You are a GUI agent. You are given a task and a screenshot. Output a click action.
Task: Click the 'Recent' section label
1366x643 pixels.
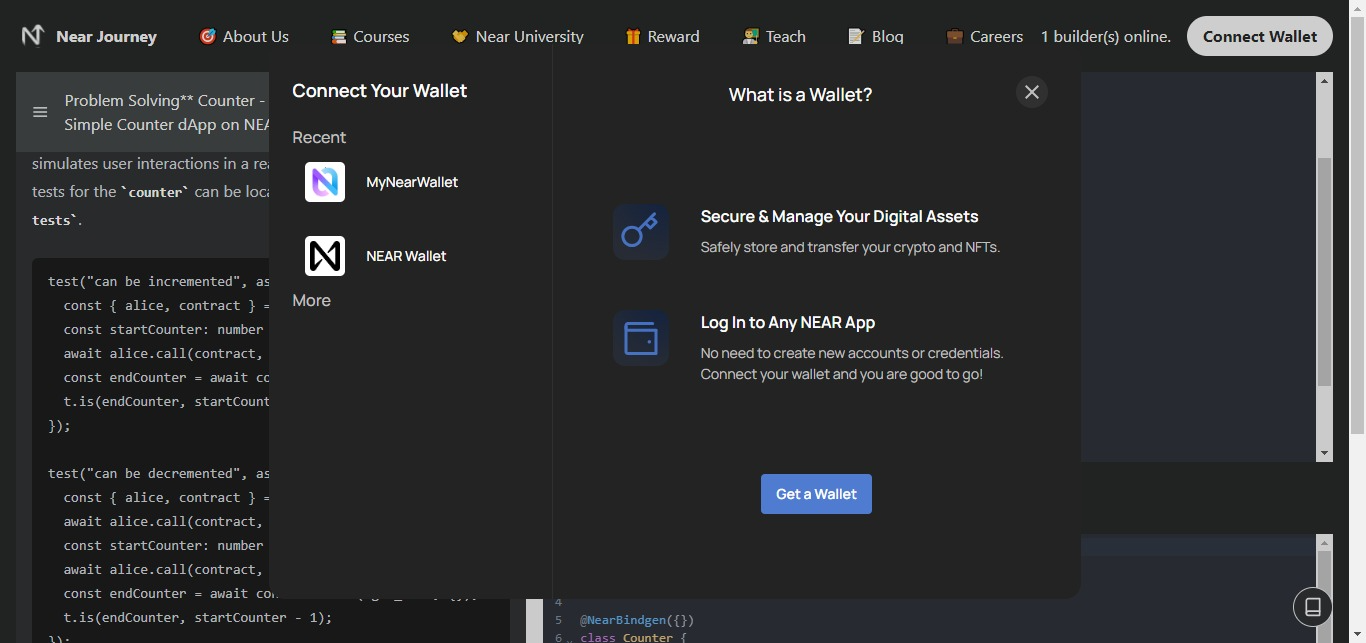tap(319, 137)
